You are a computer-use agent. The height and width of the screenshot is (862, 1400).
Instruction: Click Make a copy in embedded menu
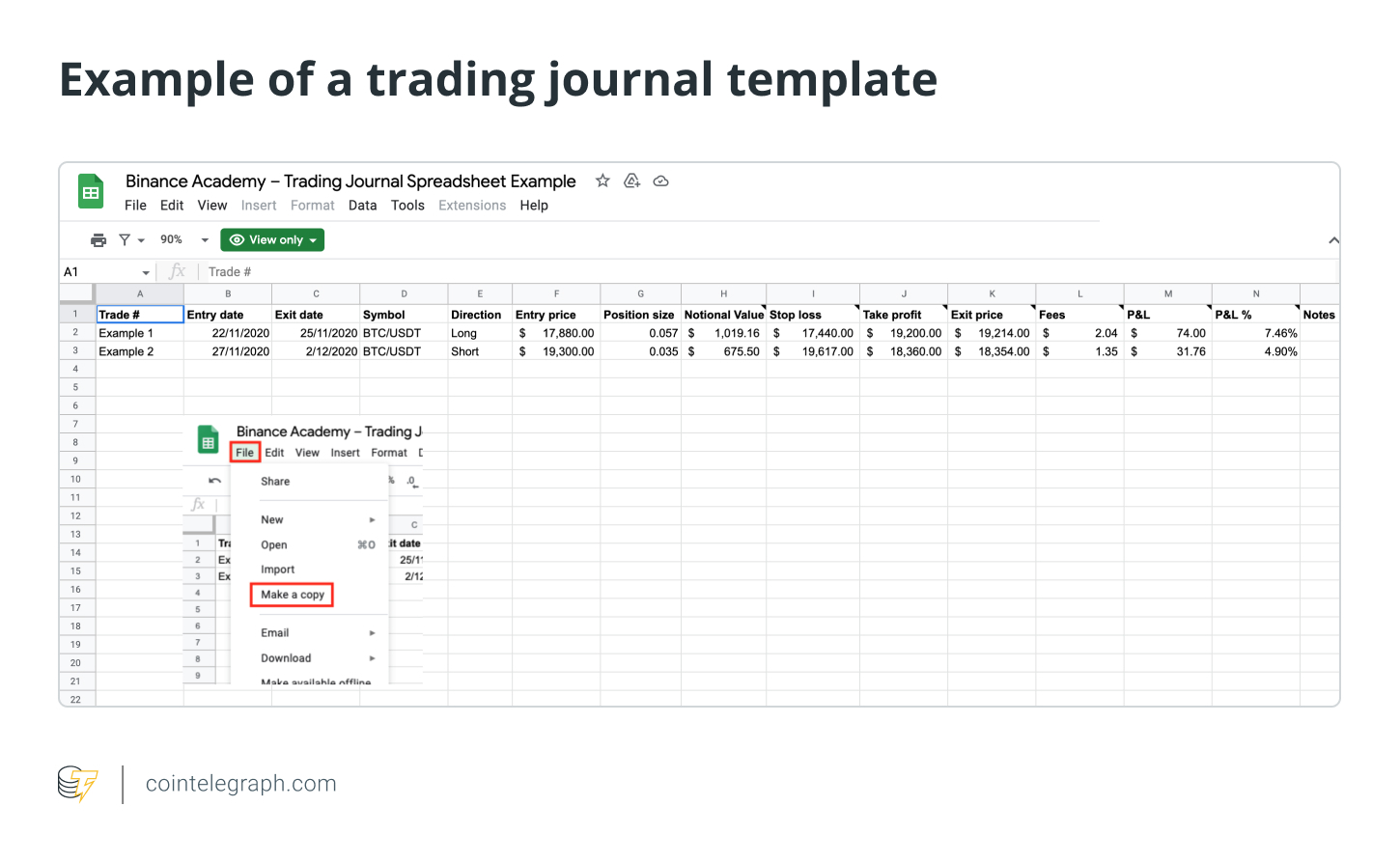293,595
